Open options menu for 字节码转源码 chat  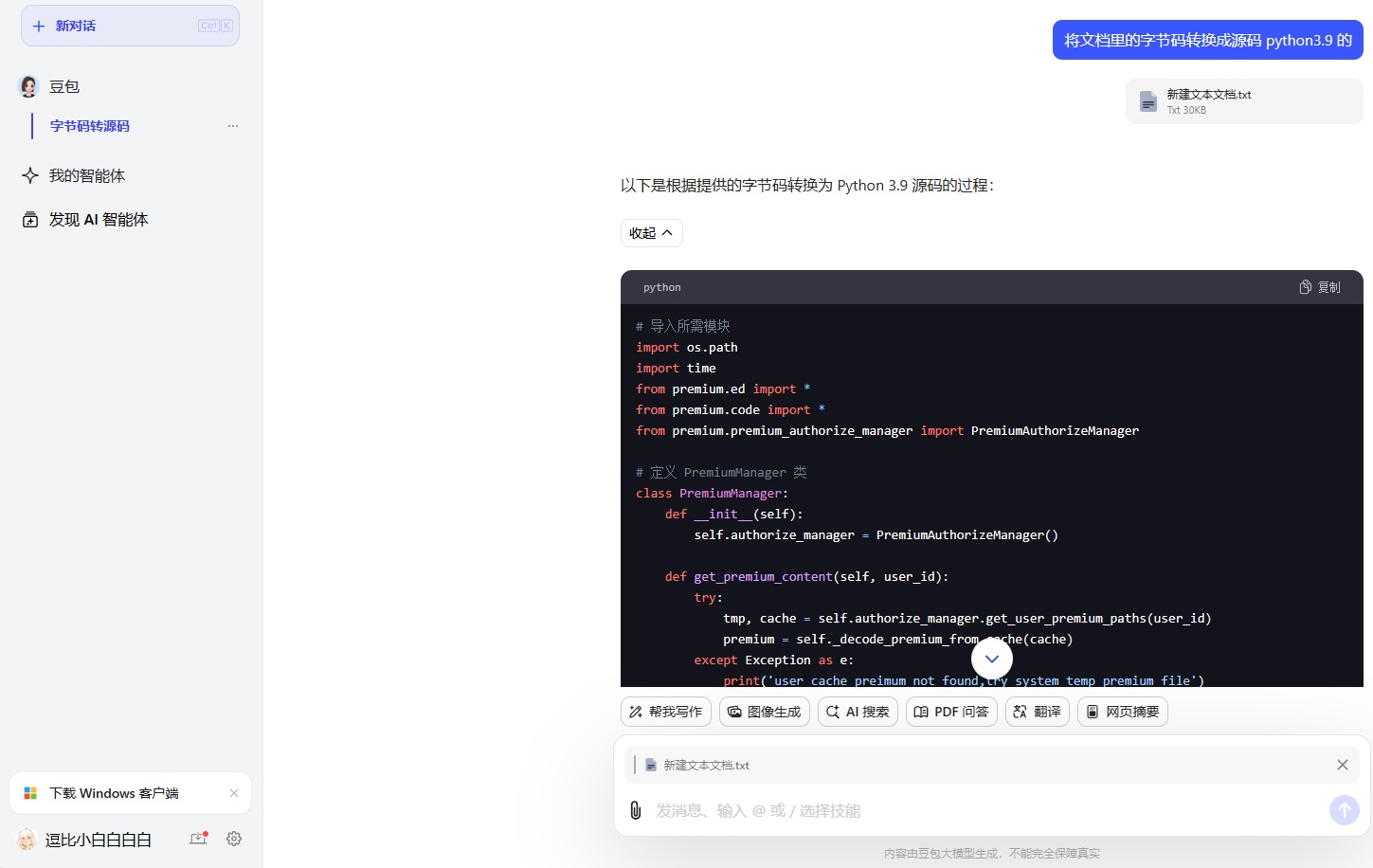pyautogui.click(x=233, y=126)
